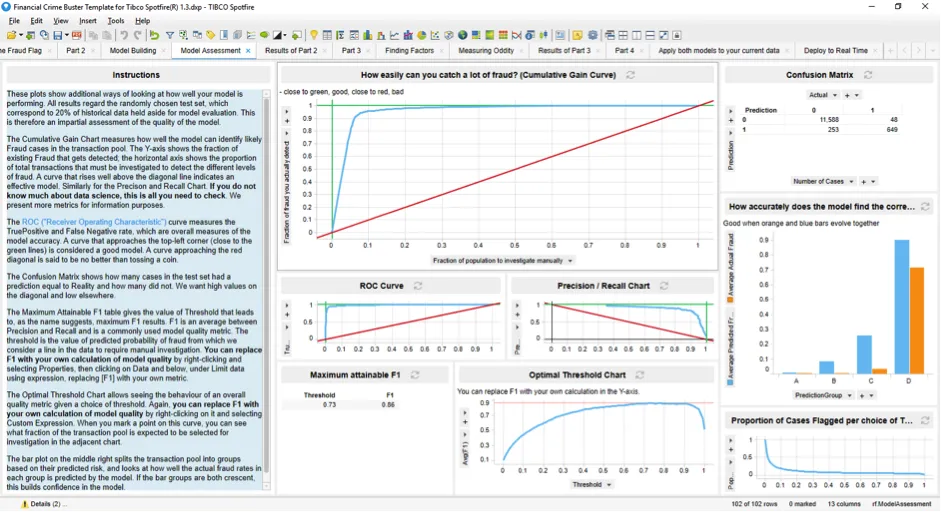Export to PDF toolbar icon
941x512 pixels.
click(76, 35)
